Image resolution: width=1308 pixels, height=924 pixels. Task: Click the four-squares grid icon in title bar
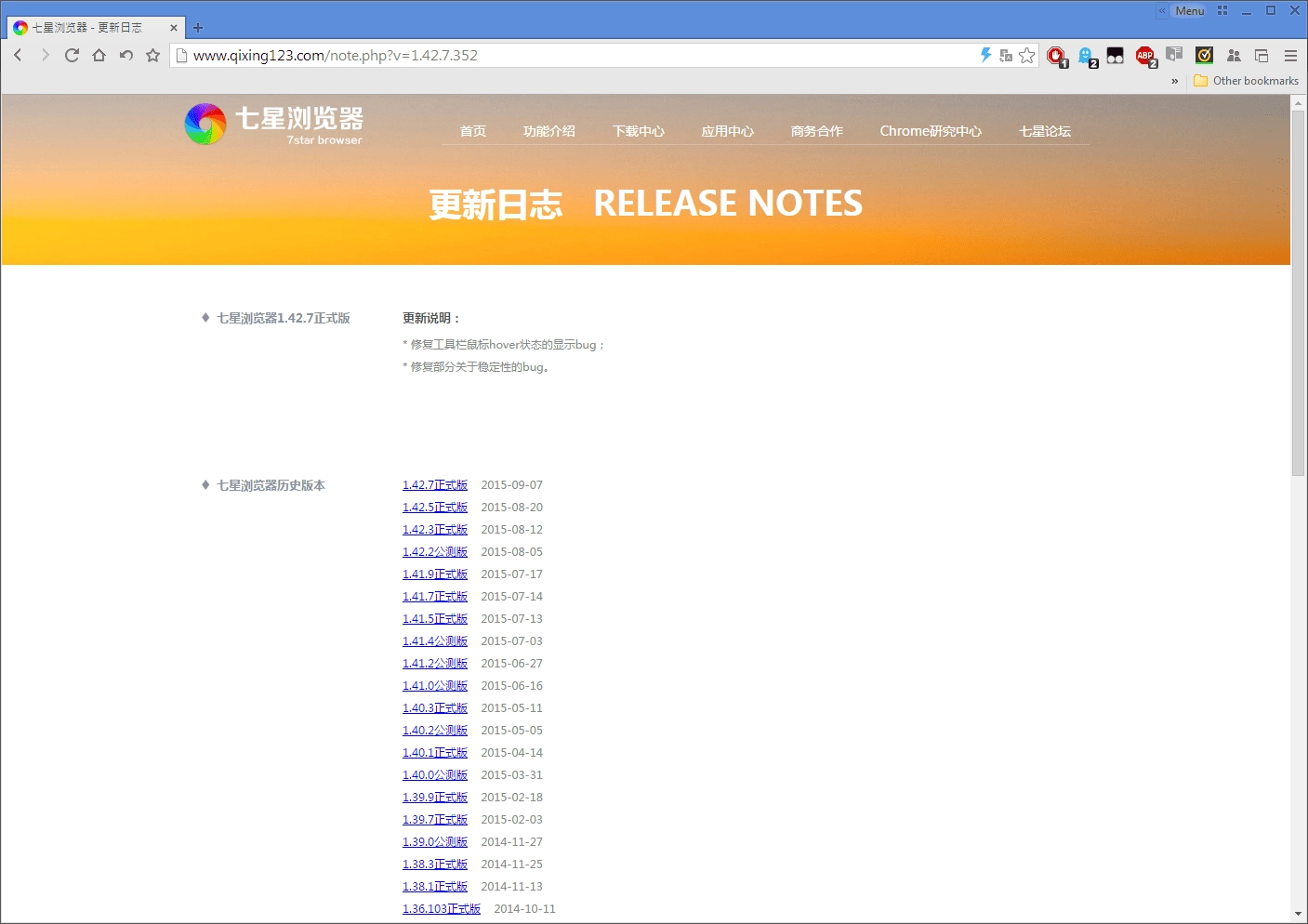[x=1222, y=10]
